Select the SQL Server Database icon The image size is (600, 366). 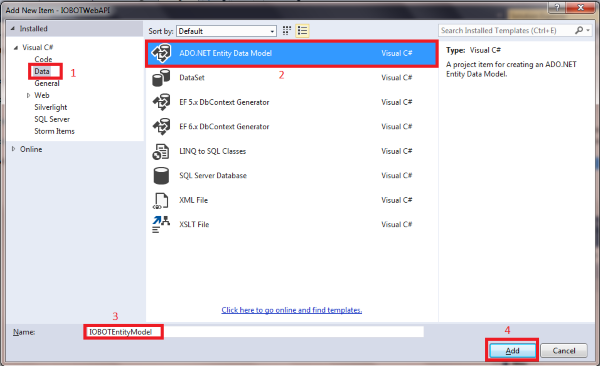[x=161, y=176]
